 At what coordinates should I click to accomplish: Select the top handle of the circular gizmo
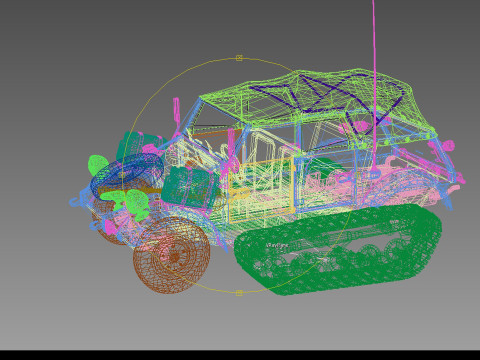[239, 58]
